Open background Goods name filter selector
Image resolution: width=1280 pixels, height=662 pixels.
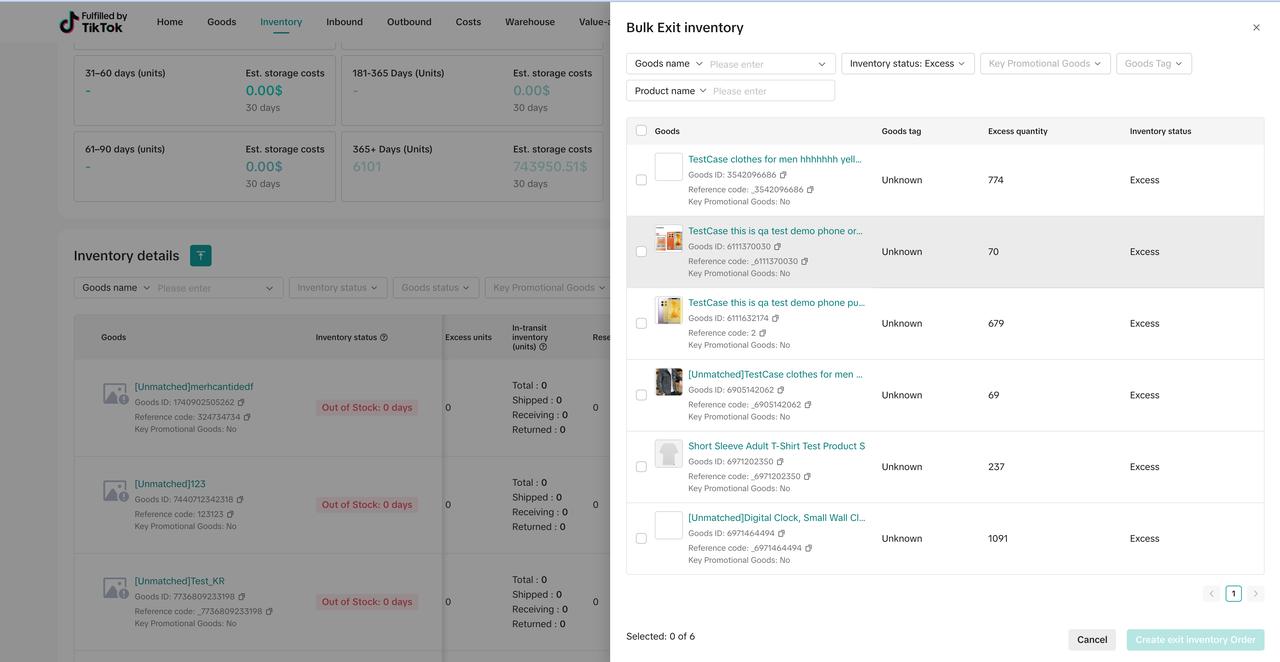click(116, 288)
